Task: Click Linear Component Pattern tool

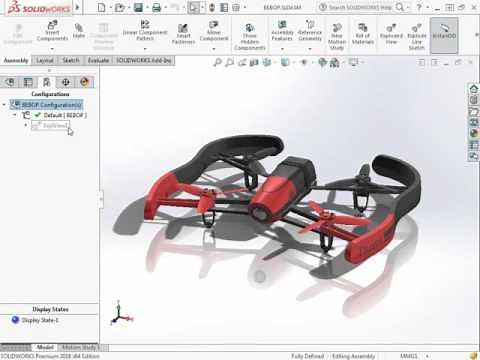Action: tap(145, 31)
